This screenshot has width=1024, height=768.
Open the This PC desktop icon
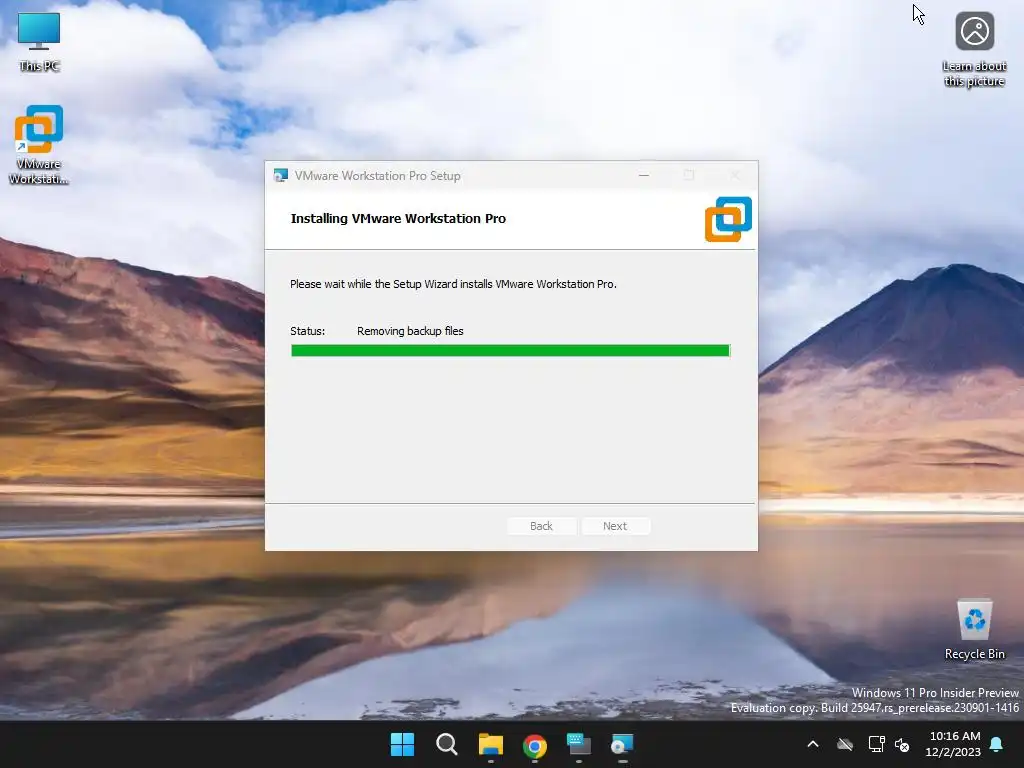39,41
